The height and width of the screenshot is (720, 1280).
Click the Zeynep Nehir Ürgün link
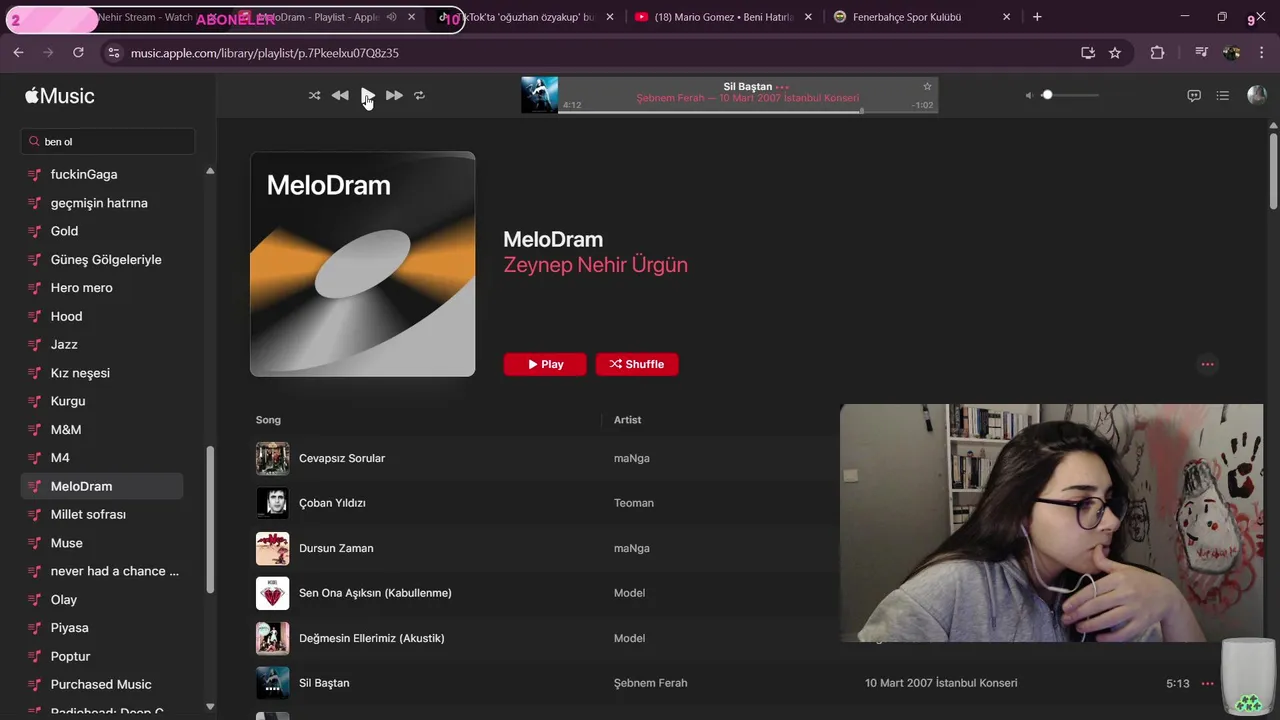pyautogui.click(x=595, y=265)
